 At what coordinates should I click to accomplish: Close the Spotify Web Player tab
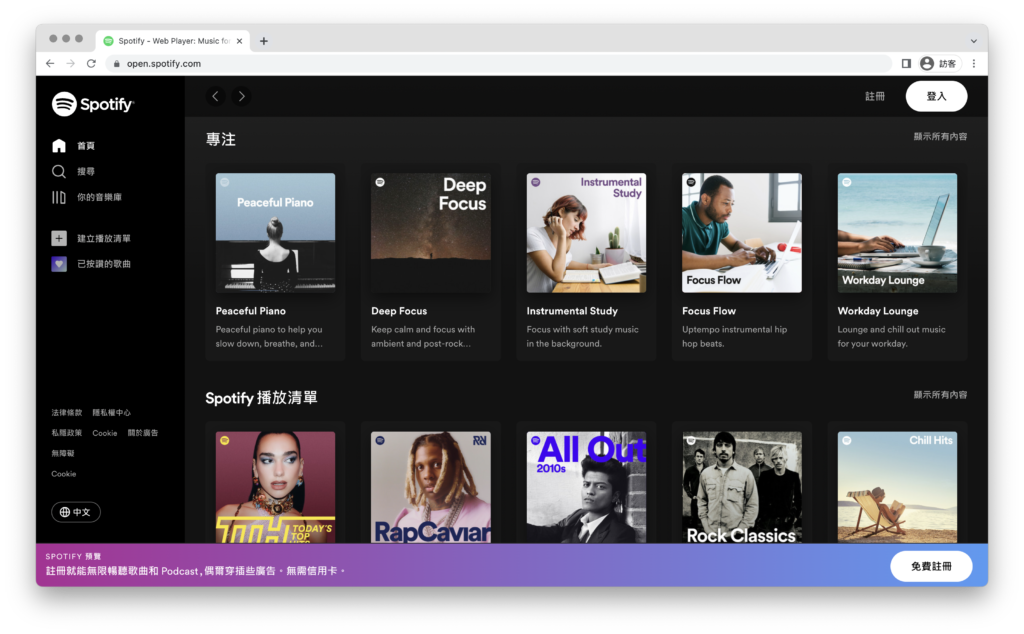click(x=240, y=41)
